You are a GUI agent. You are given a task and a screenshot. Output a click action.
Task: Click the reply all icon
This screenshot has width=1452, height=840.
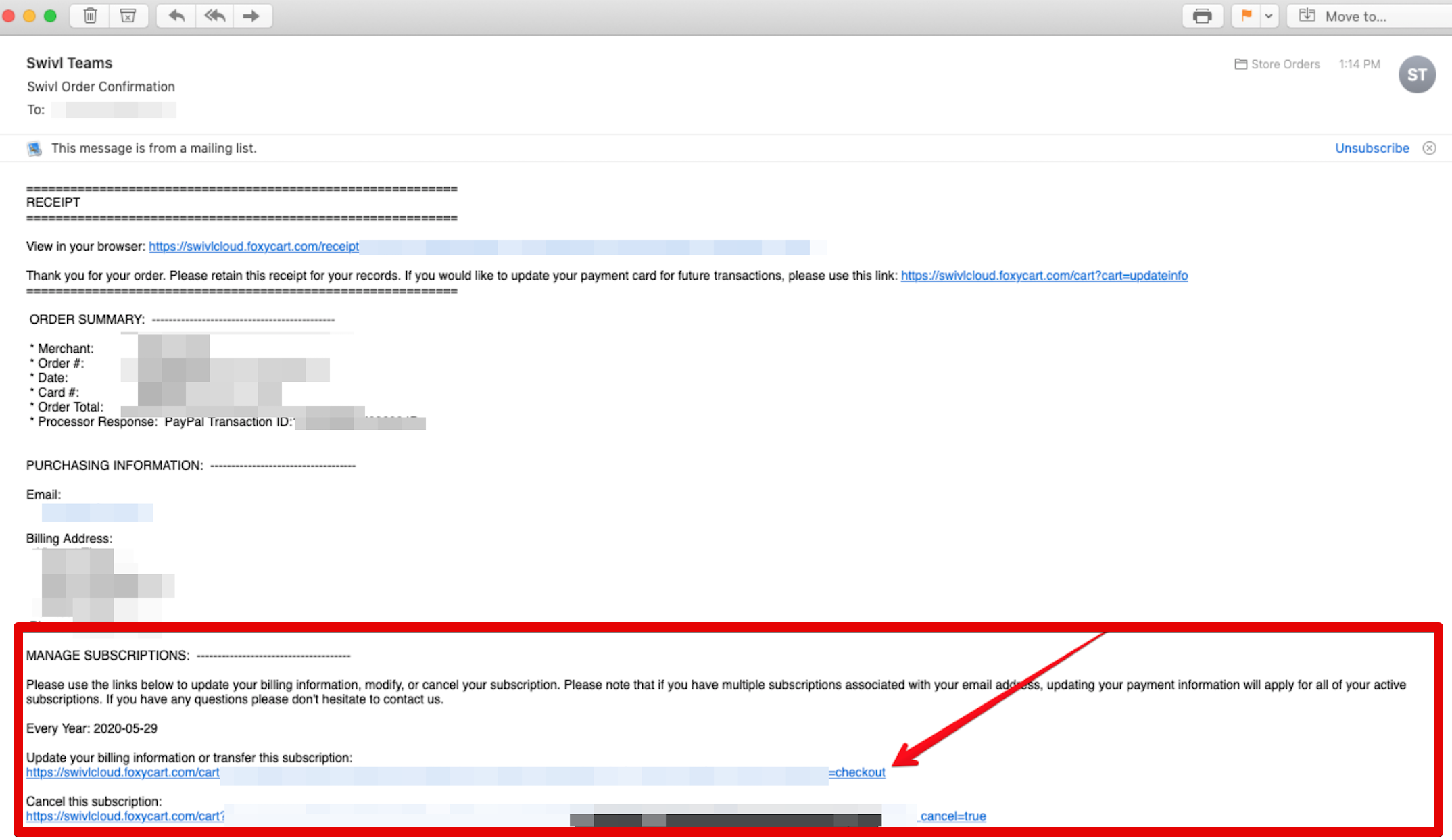214,16
